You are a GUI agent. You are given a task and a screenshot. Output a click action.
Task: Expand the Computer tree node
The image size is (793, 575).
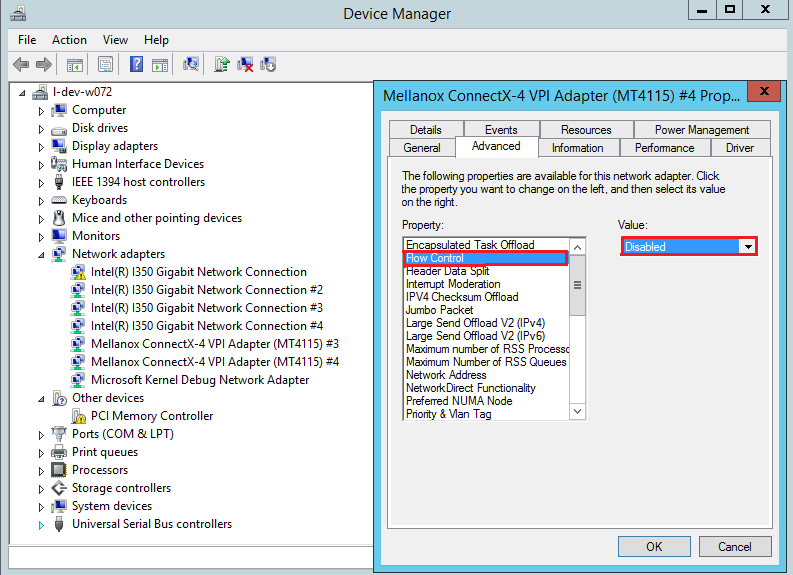[x=41, y=111]
